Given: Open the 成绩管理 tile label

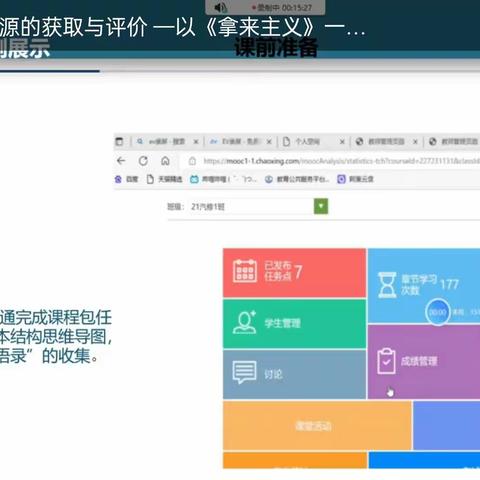Looking at the screenshot, I should (x=419, y=361).
